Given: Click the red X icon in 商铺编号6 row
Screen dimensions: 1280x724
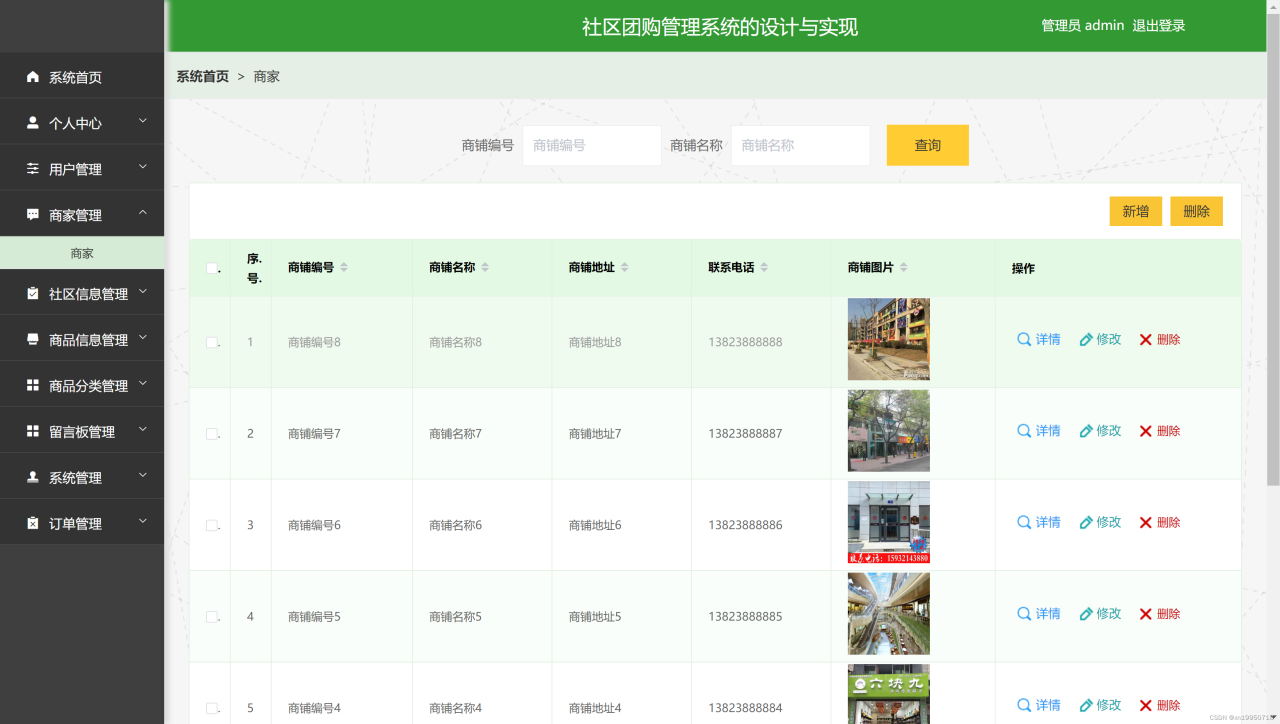Looking at the screenshot, I should pos(1146,523).
